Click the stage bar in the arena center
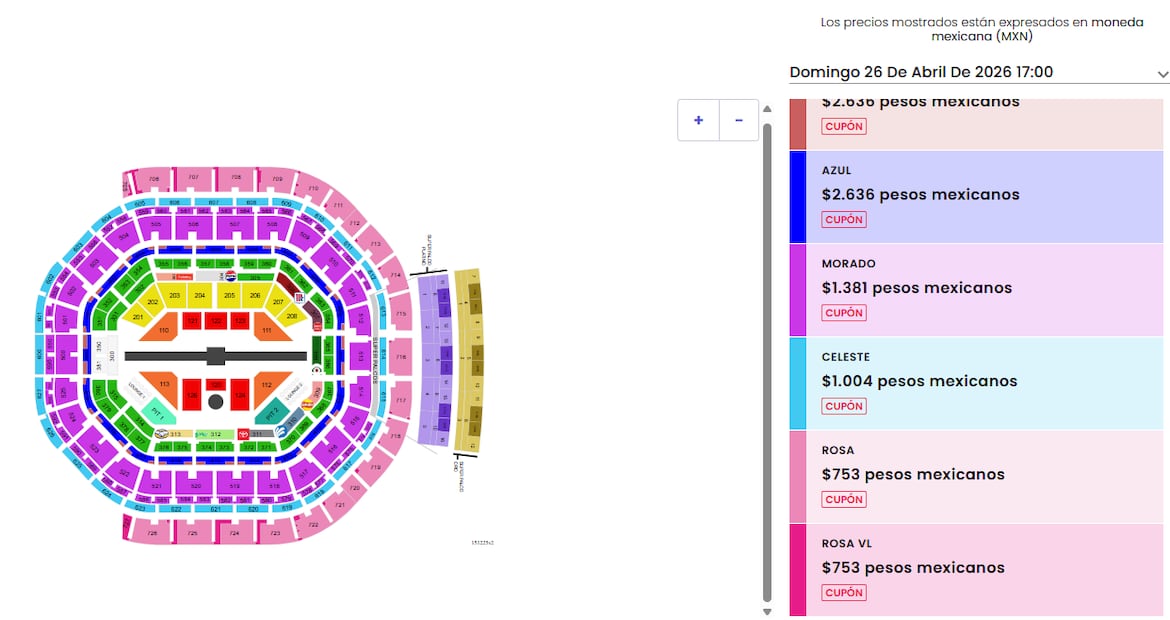The height and width of the screenshot is (620, 1170). [214, 353]
